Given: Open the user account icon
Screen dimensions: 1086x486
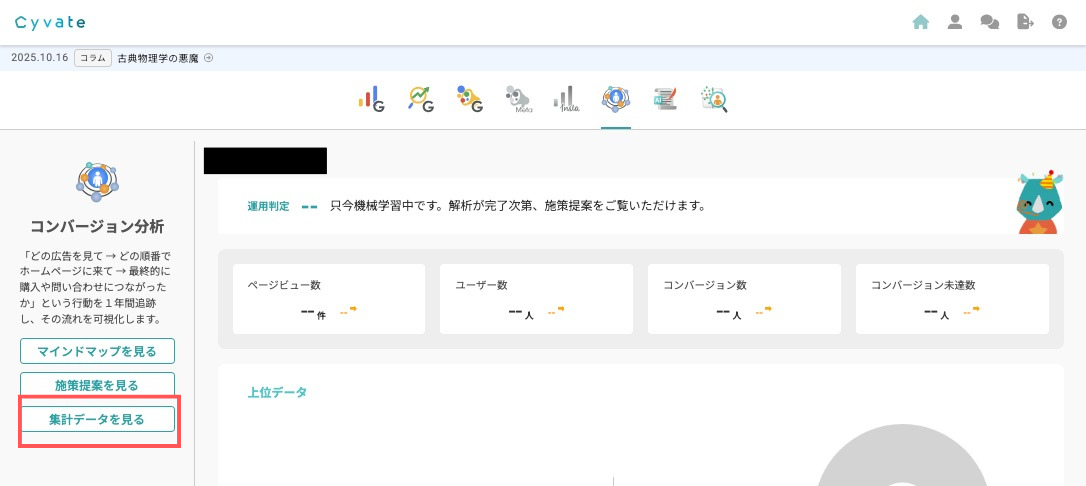Looking at the screenshot, I should 955,22.
